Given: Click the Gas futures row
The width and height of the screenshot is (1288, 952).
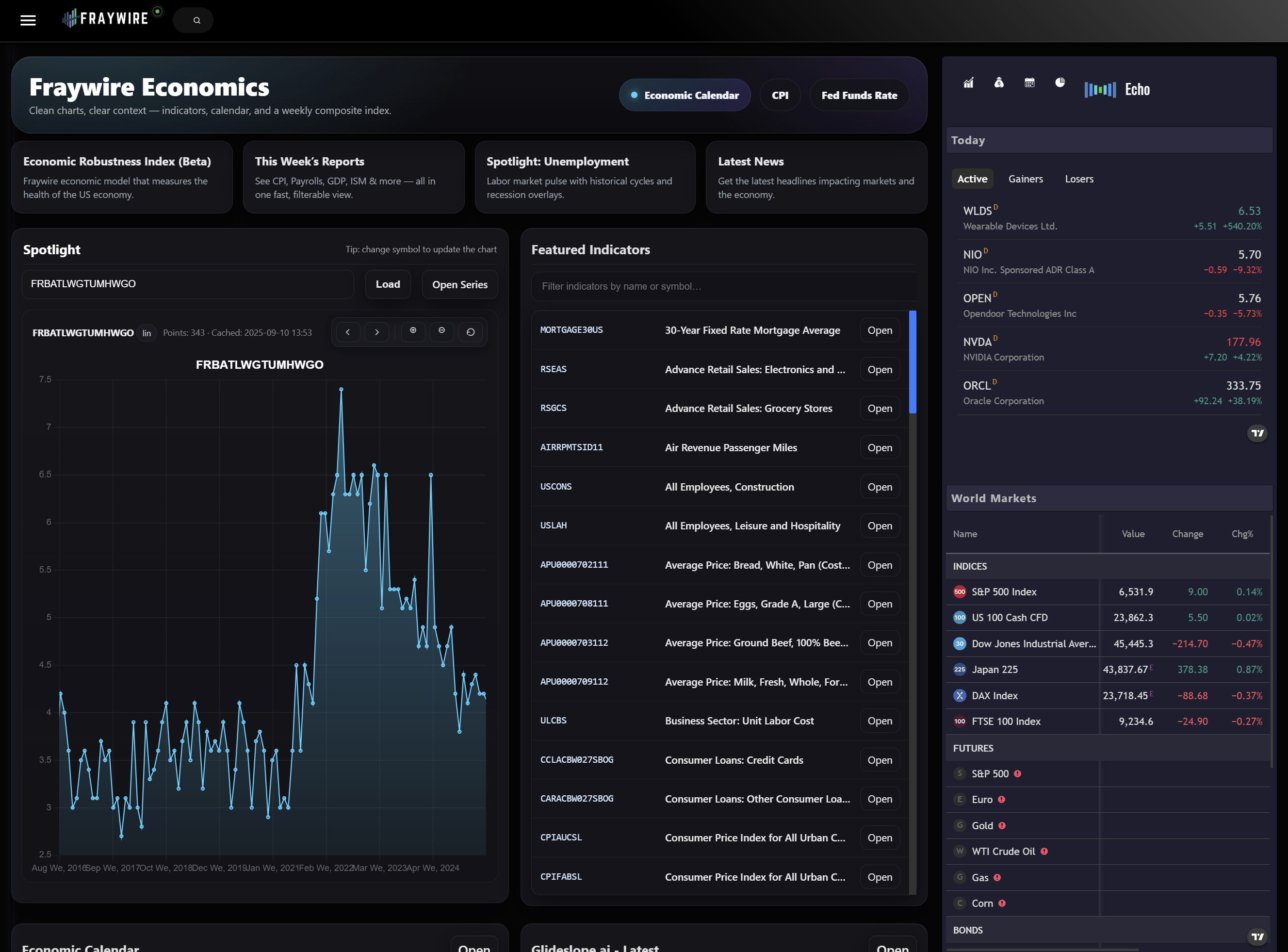Looking at the screenshot, I should (x=1108, y=878).
